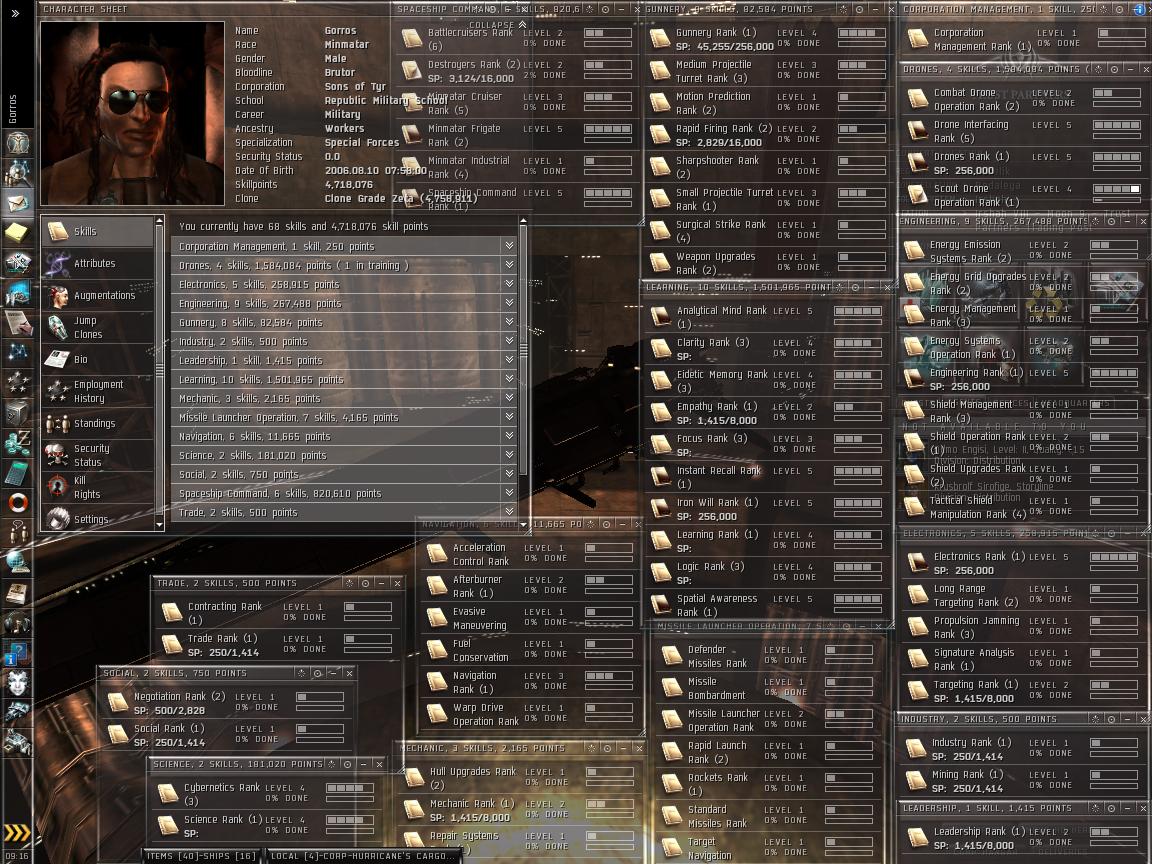Click the Battlecruisers Rank skill book icon
The height and width of the screenshot is (864, 1152).
pyautogui.click(x=411, y=38)
